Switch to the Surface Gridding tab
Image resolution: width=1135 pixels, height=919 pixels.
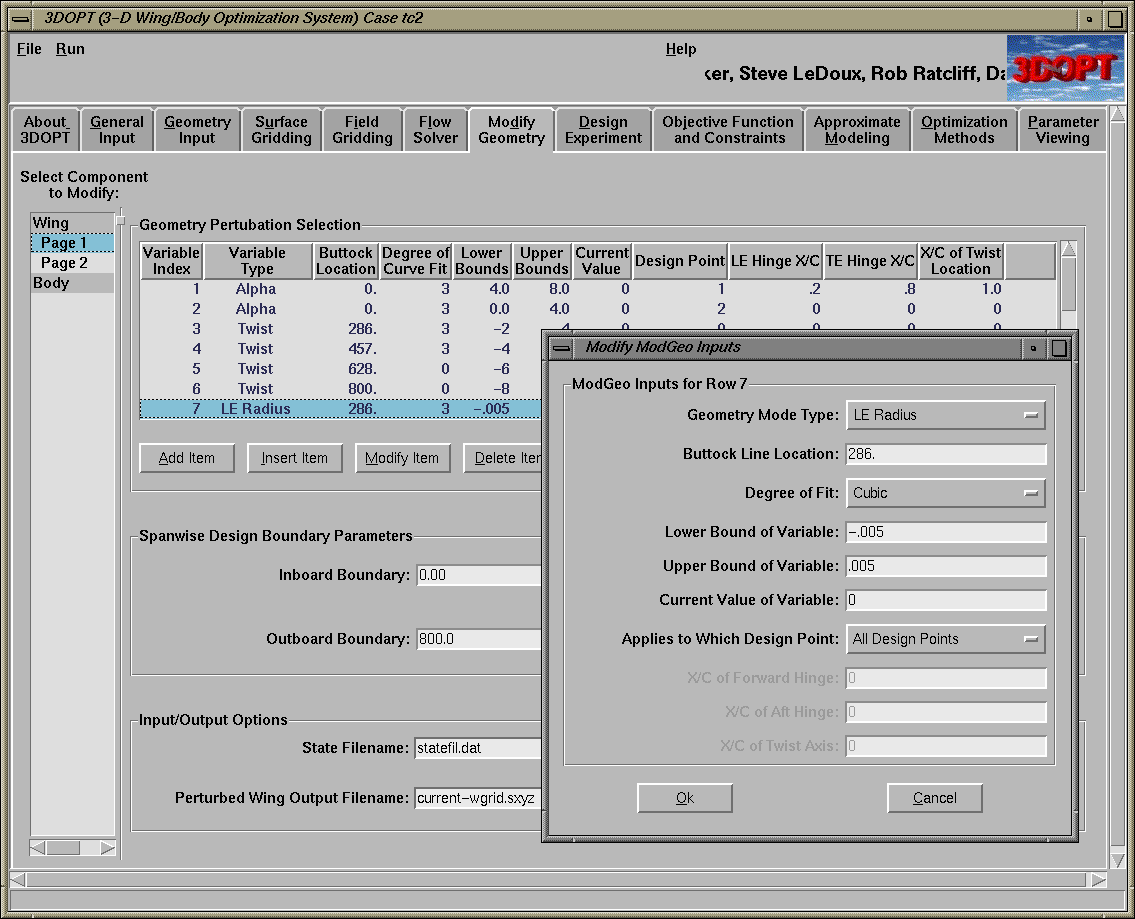281,130
